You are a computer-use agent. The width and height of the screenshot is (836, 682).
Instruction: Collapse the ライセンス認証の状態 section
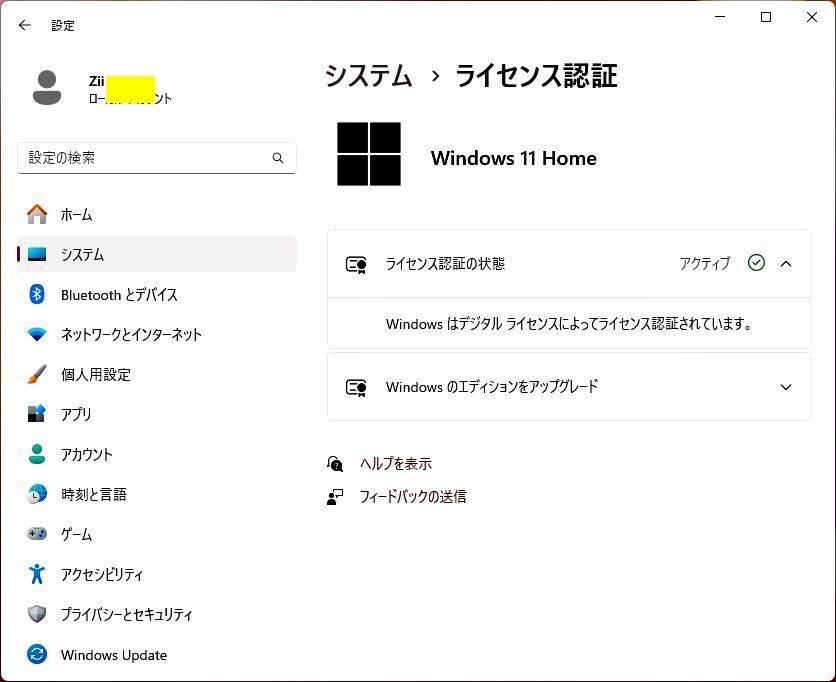click(787, 263)
